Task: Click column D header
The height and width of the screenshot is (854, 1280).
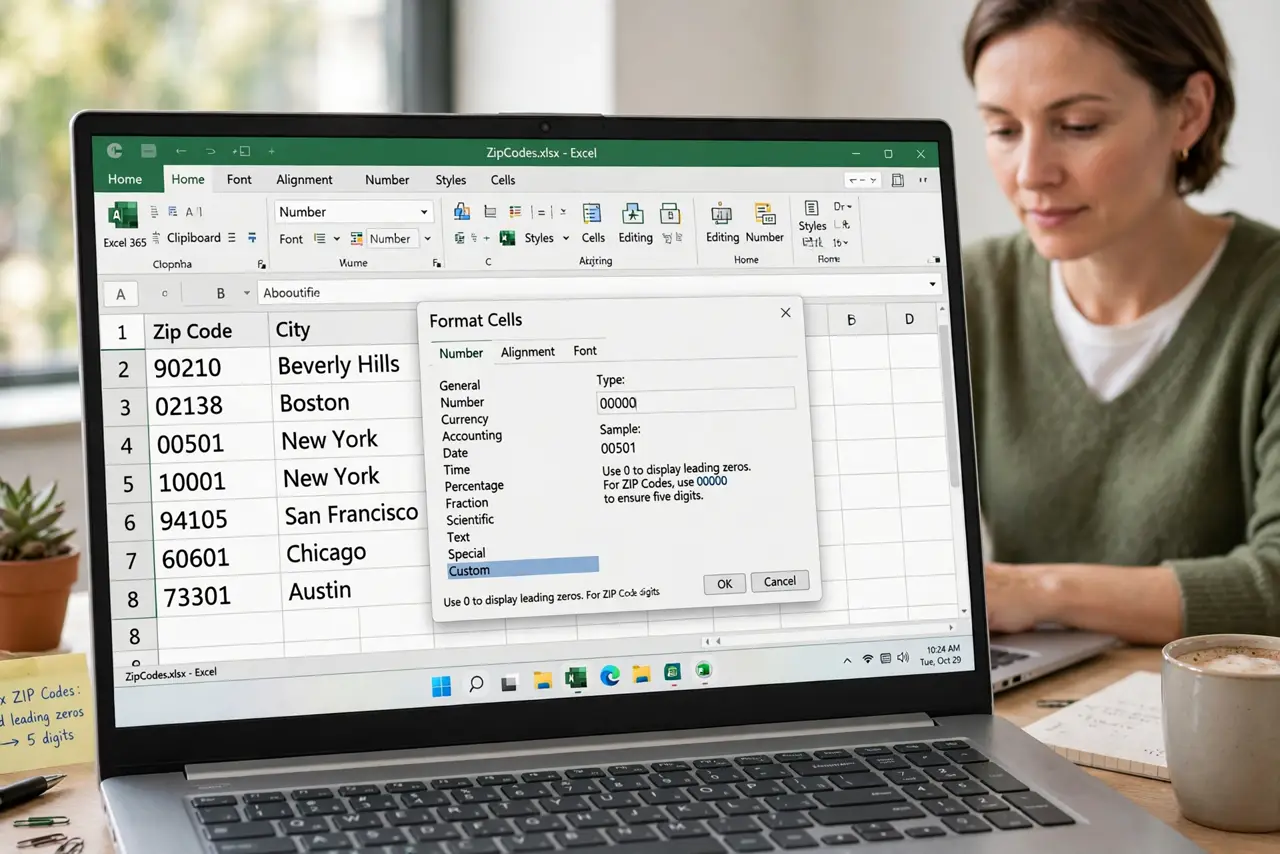Action: 909,319
